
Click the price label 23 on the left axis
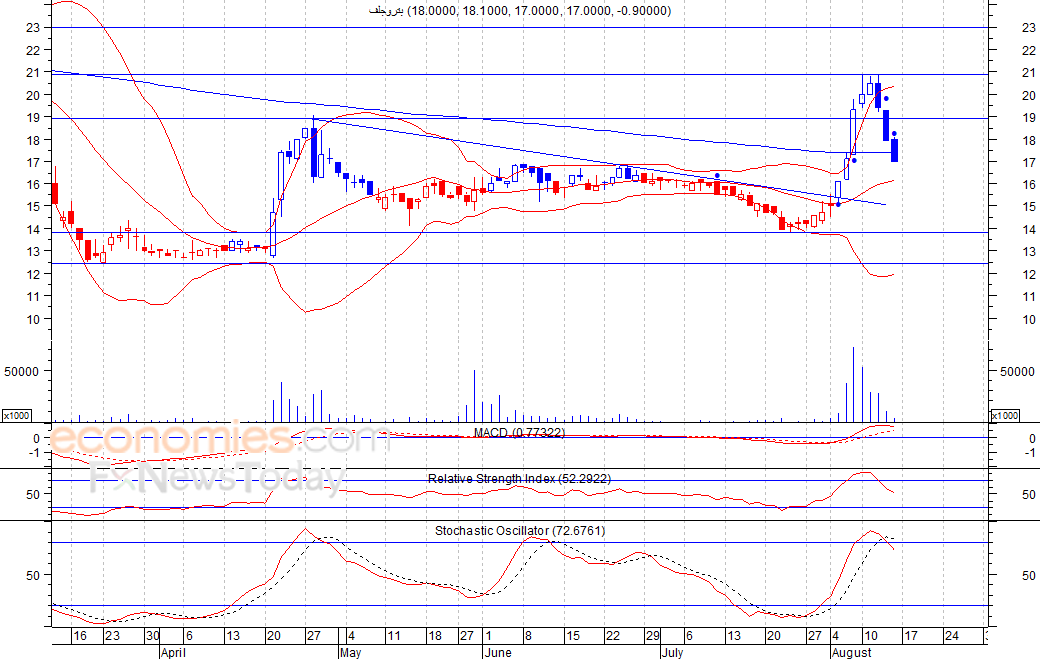[x=33, y=28]
